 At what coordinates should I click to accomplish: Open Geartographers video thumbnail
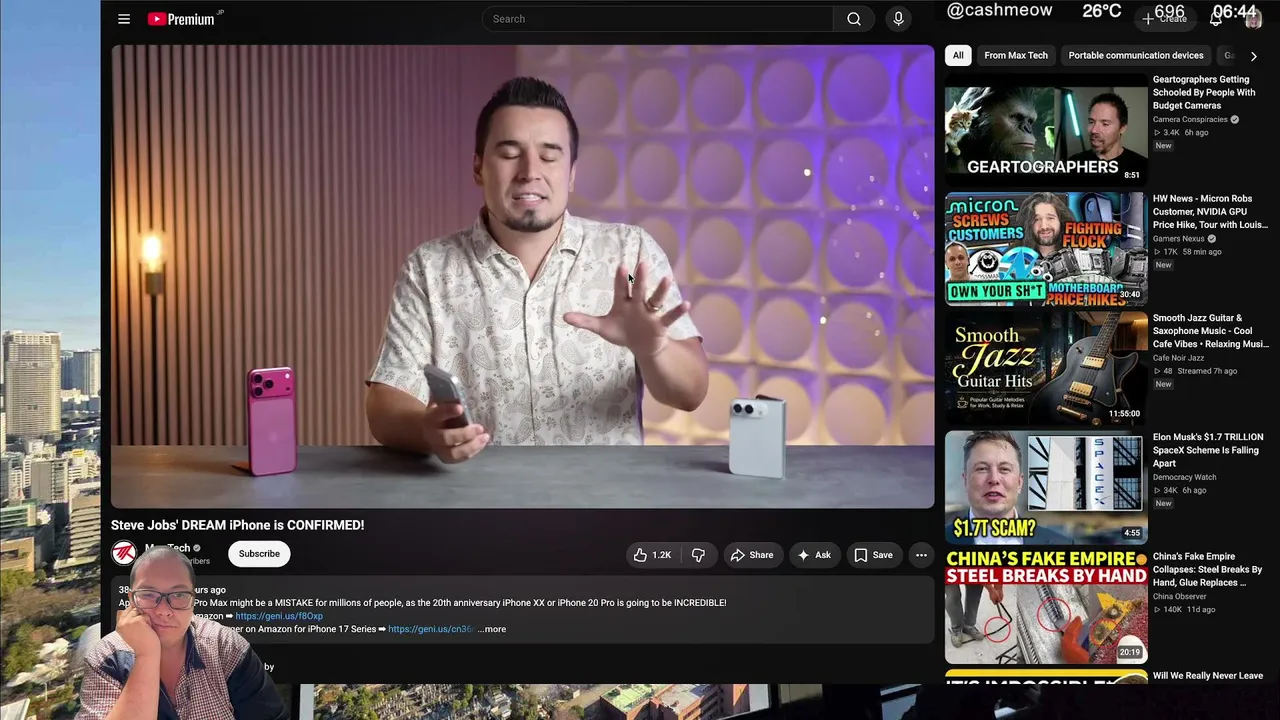(1046, 130)
